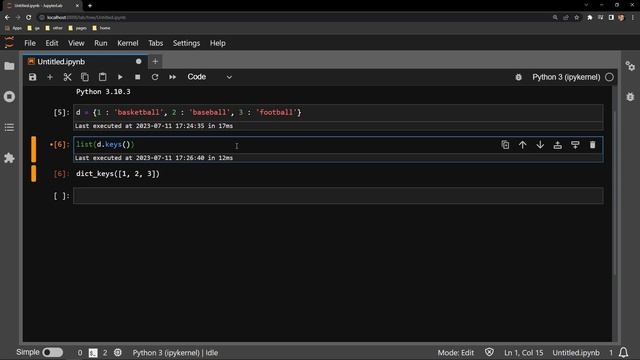Open property inspector gears icon
Screen dimensions: 640x360
click(630, 66)
